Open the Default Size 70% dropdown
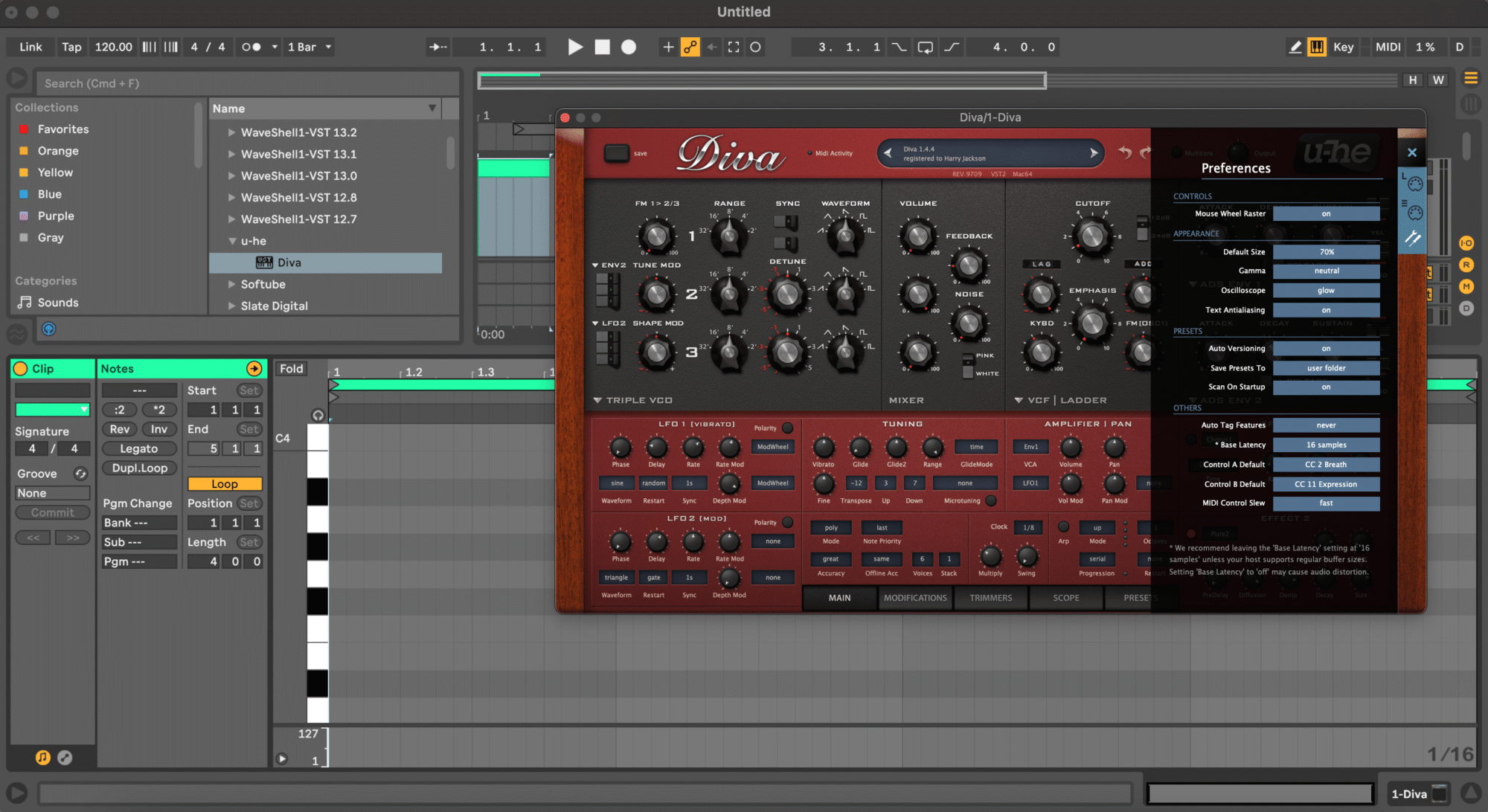1488x812 pixels. click(x=1326, y=252)
